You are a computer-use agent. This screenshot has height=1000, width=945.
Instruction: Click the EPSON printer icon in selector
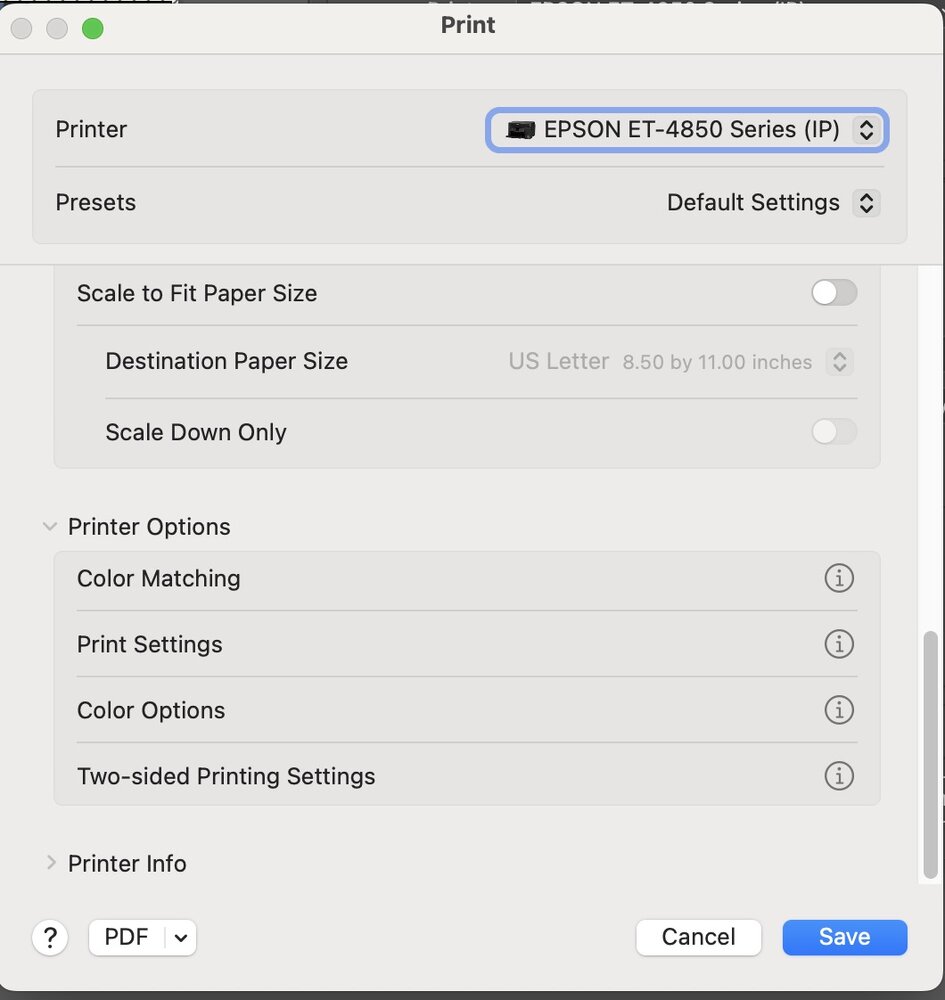click(x=521, y=130)
